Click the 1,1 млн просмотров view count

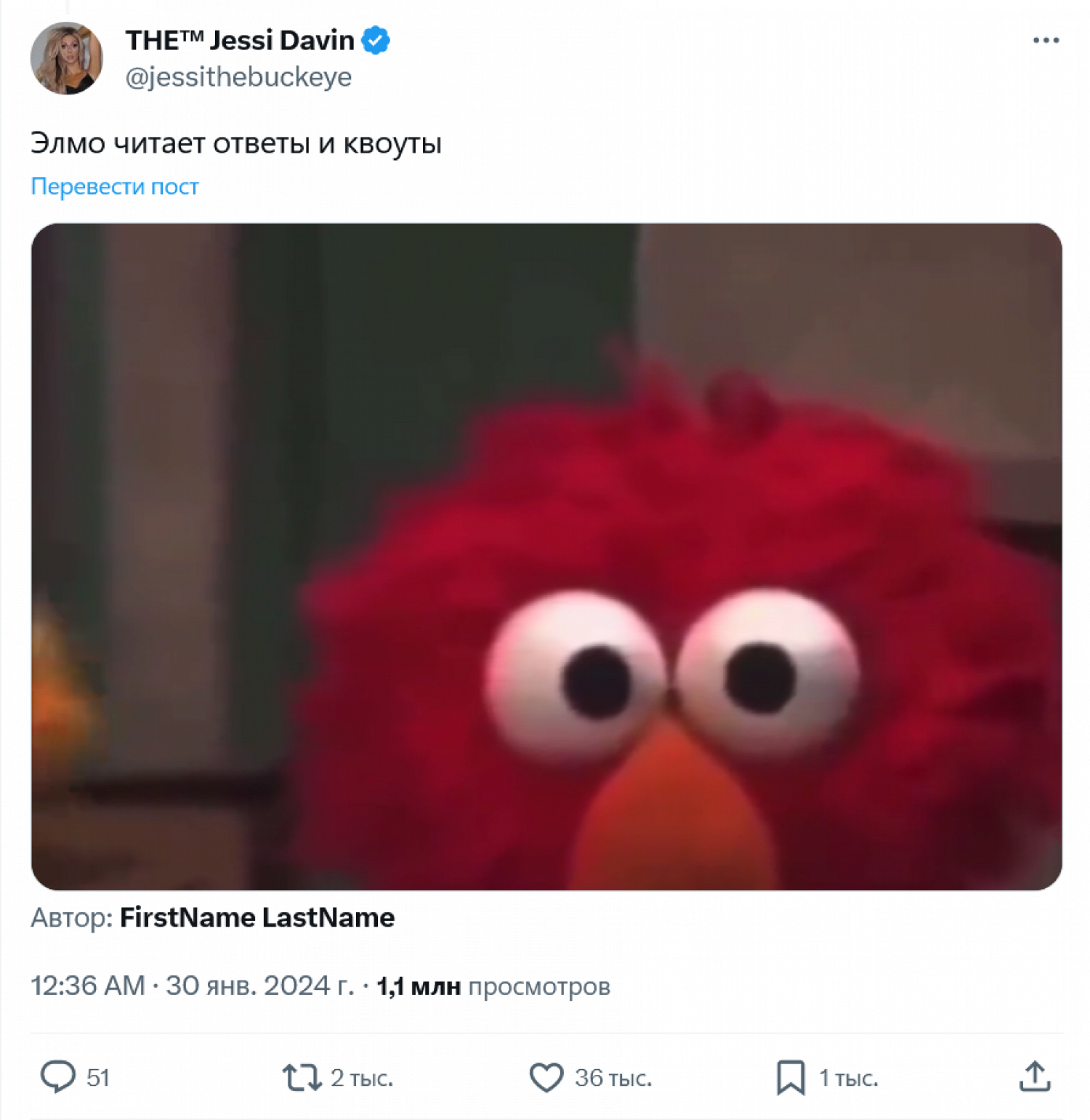tap(493, 986)
